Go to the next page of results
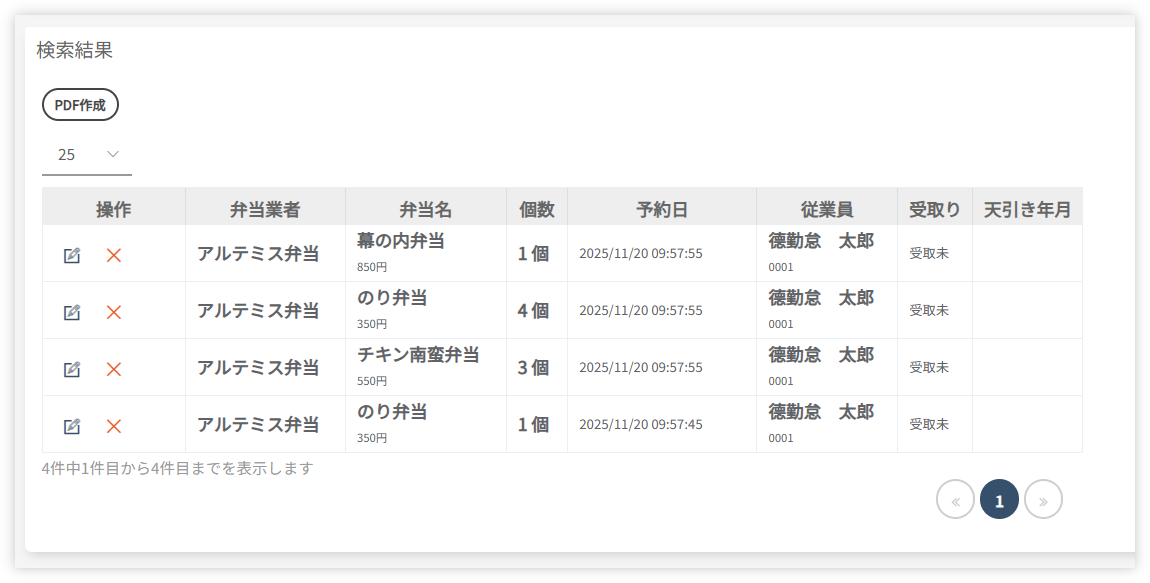The image size is (1150, 583). coord(1043,500)
